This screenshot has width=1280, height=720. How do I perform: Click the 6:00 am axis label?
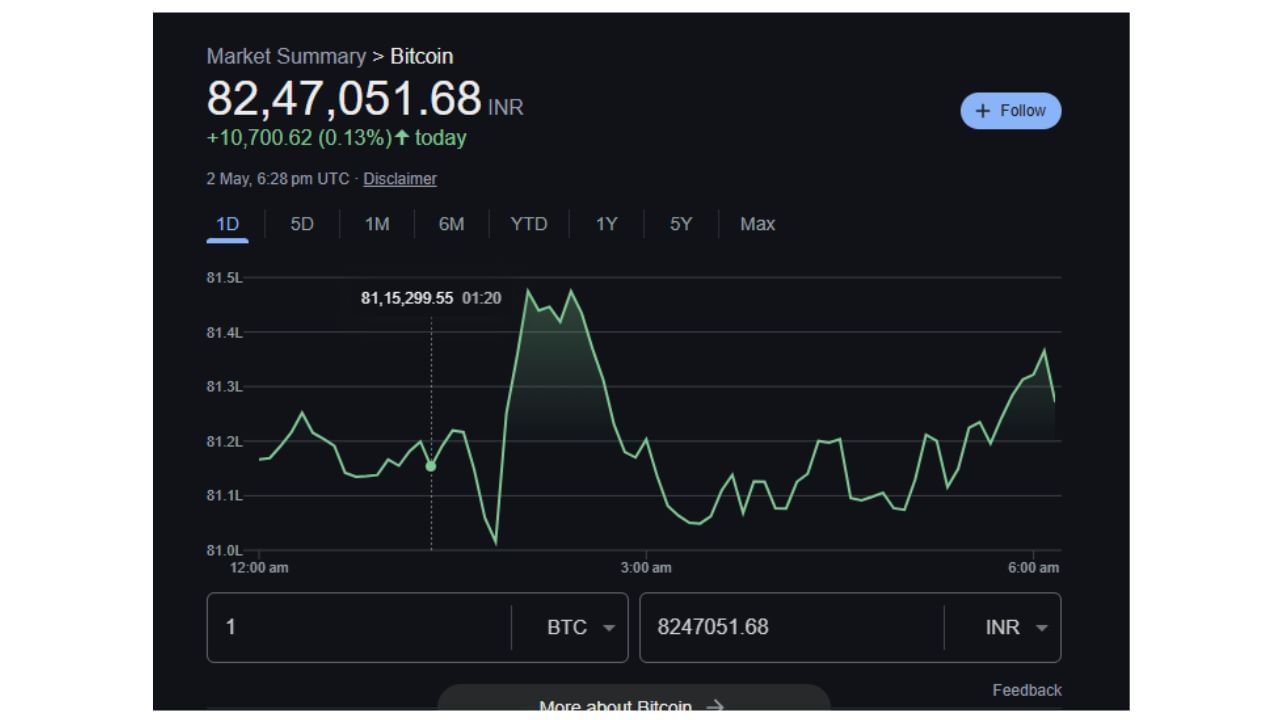1033,568
